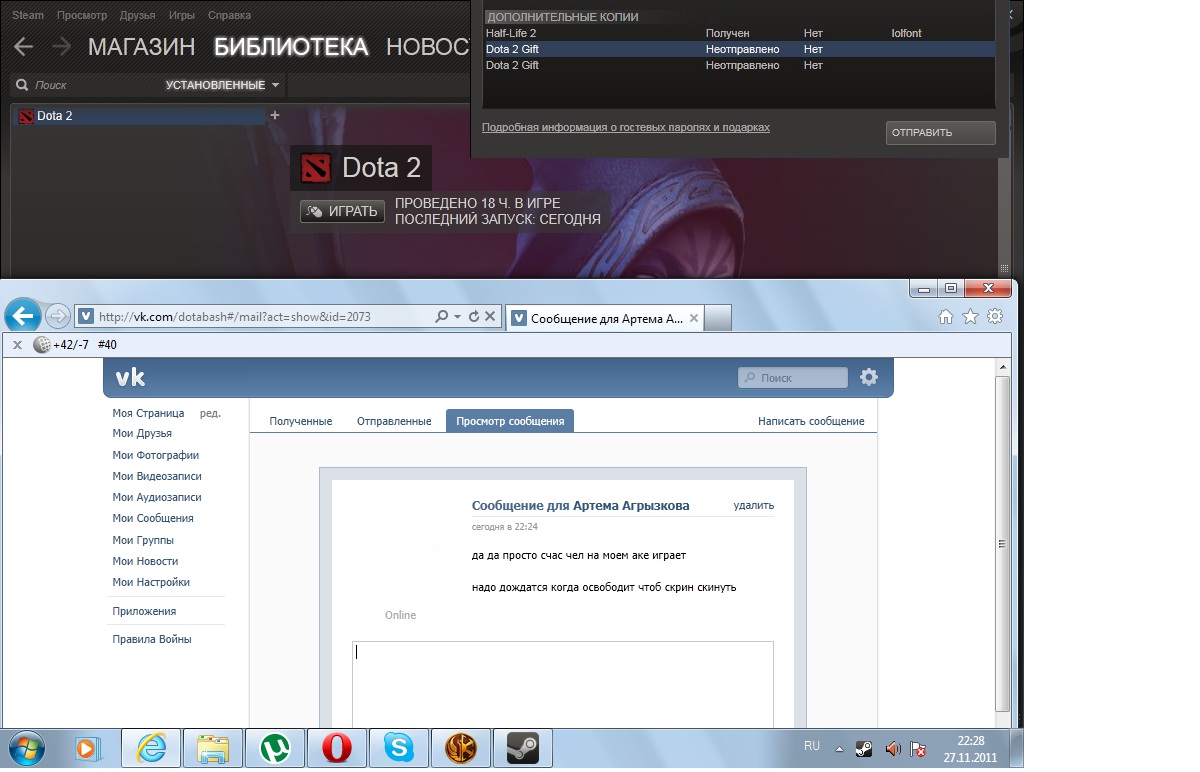This screenshot has height=772, width=1200.
Task: Add a game category with the plus icon
Action: pos(275,115)
